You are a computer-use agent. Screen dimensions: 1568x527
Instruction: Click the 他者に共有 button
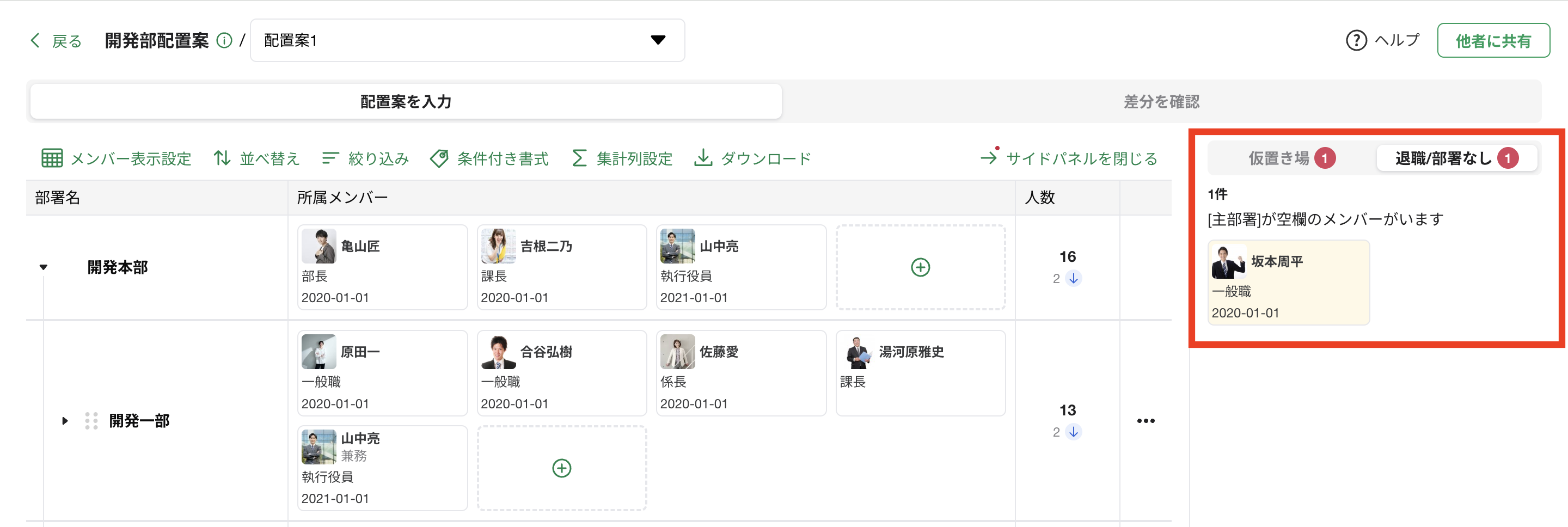coord(1492,41)
